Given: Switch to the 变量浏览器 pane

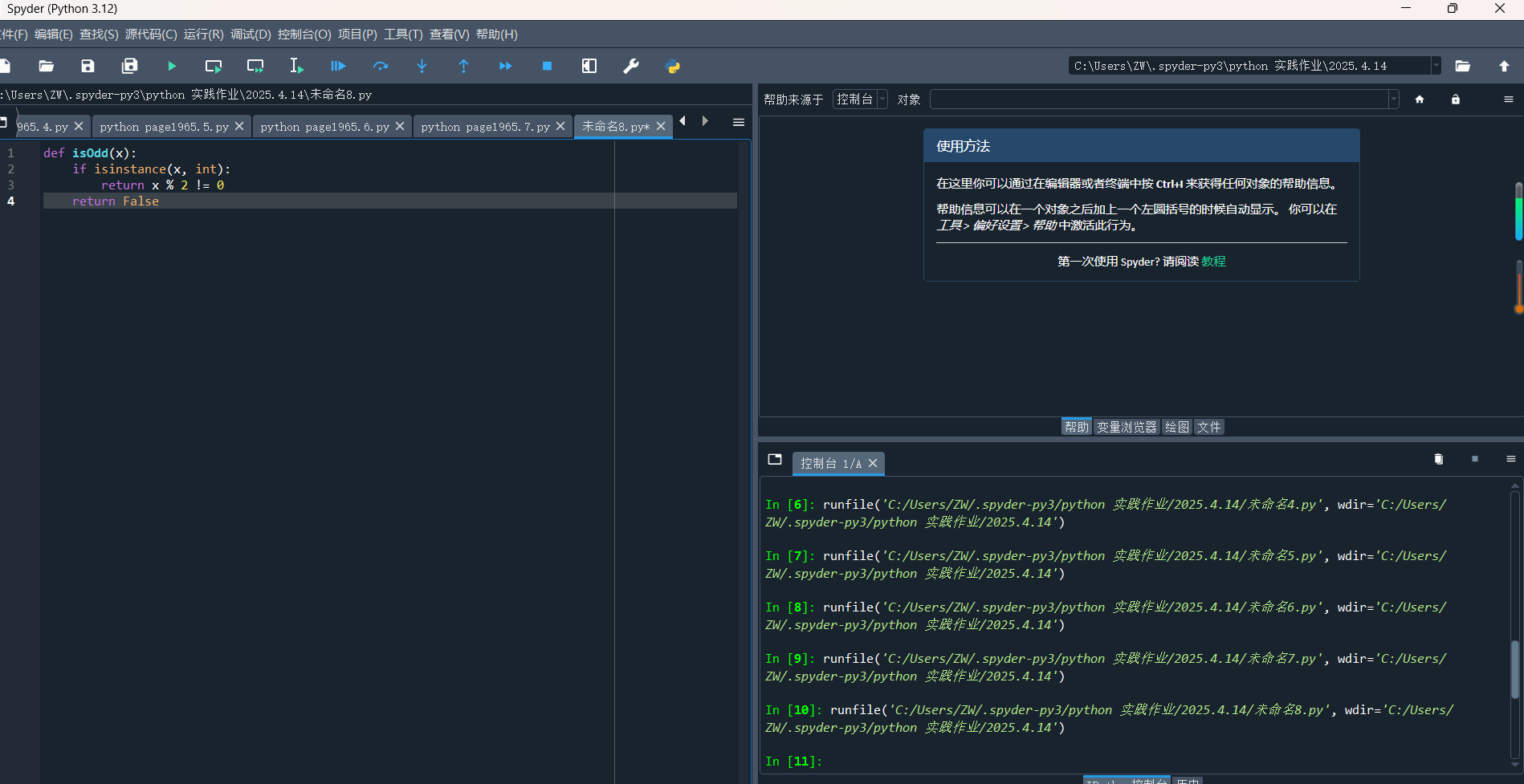Looking at the screenshot, I should click(x=1126, y=427).
